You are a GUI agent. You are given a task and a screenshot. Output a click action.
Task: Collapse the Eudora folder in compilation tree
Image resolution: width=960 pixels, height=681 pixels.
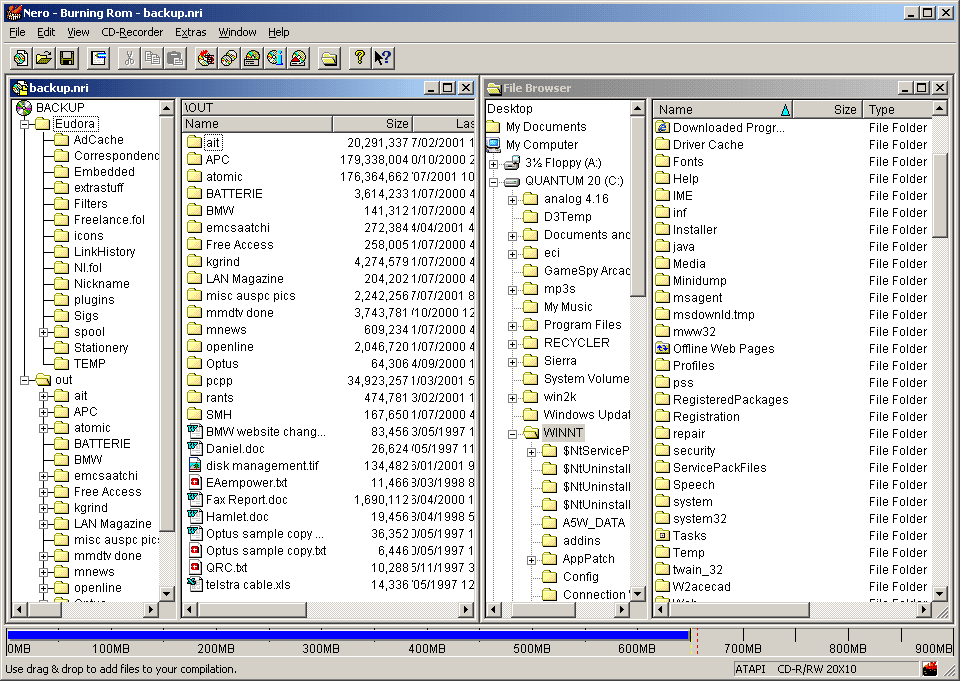[x=24, y=124]
